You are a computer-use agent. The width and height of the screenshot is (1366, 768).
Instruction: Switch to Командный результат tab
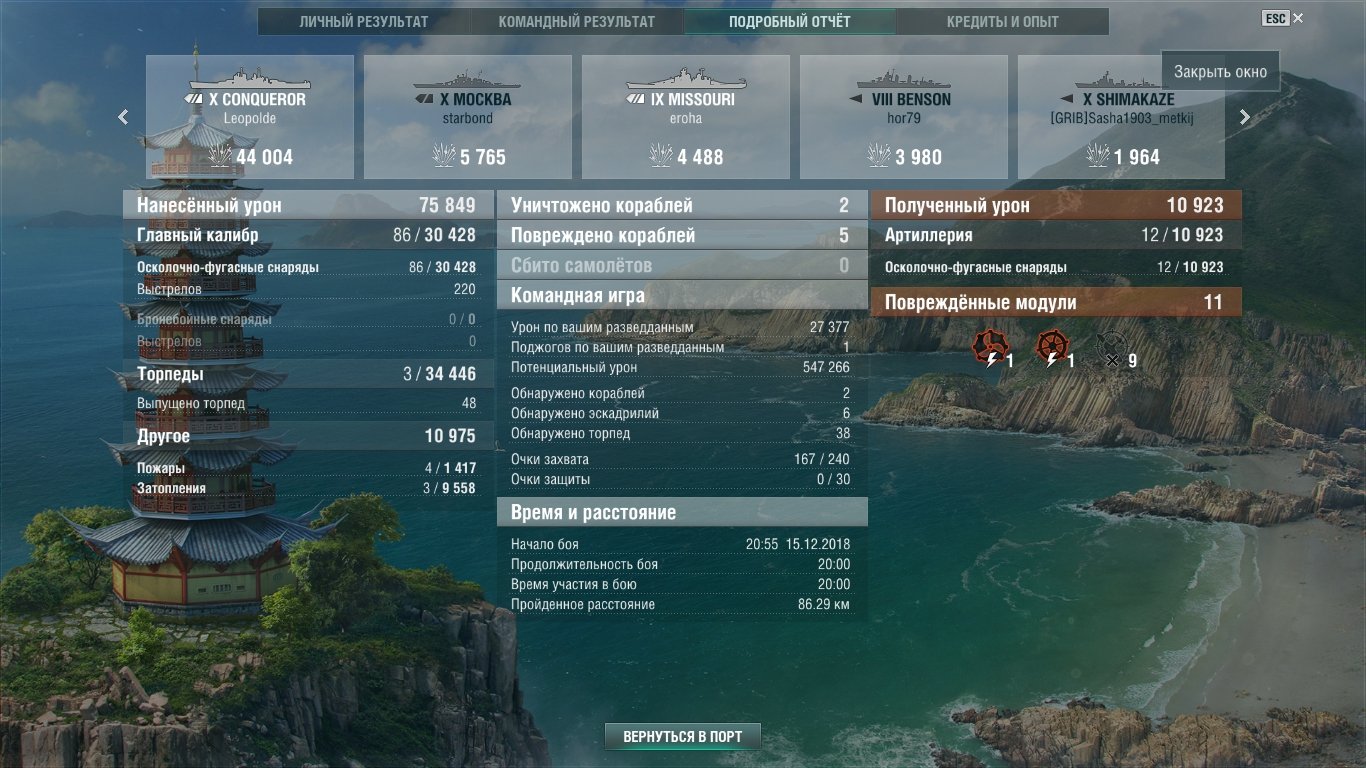[x=577, y=21]
